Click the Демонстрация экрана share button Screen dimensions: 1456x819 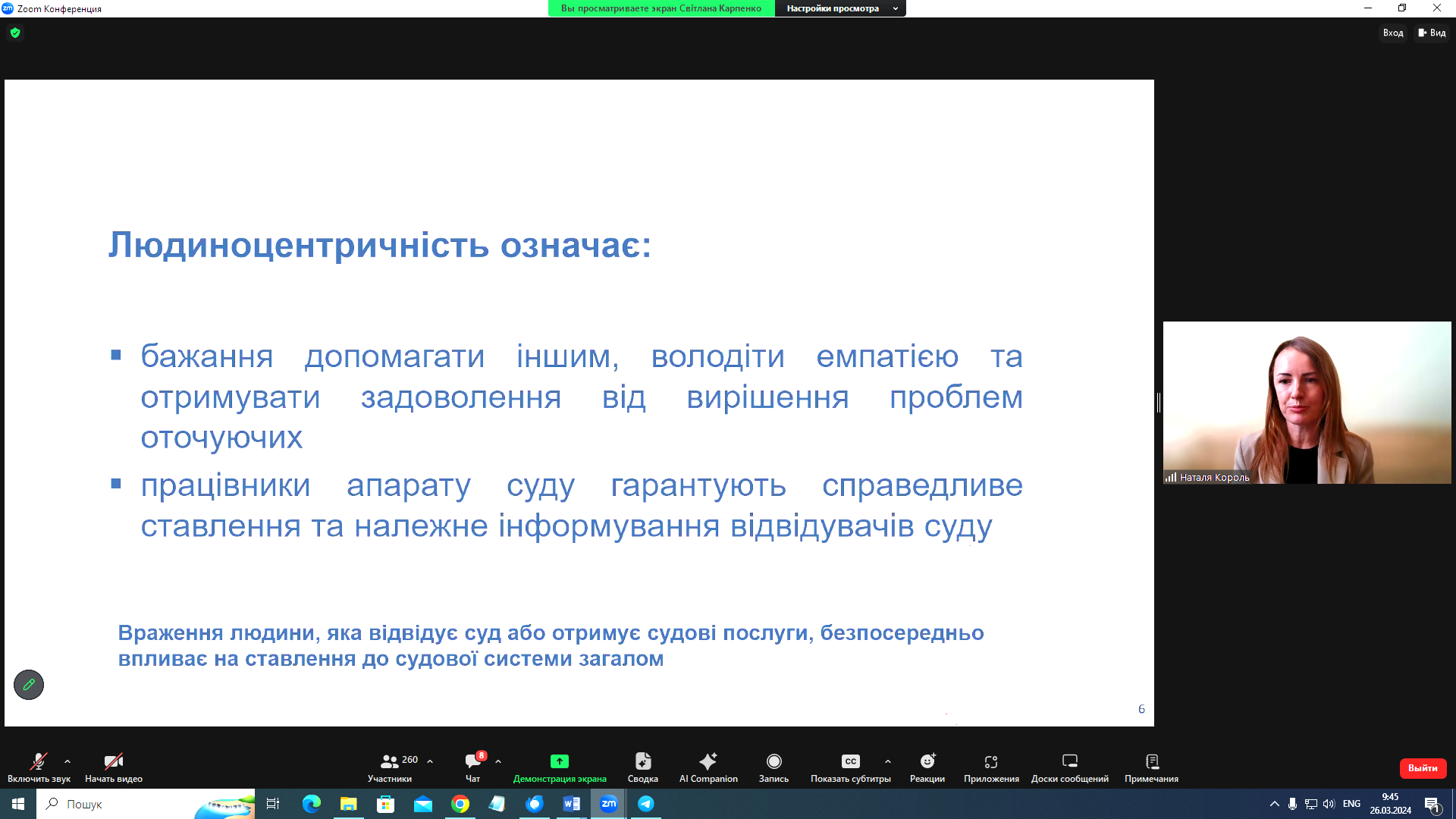[560, 767]
